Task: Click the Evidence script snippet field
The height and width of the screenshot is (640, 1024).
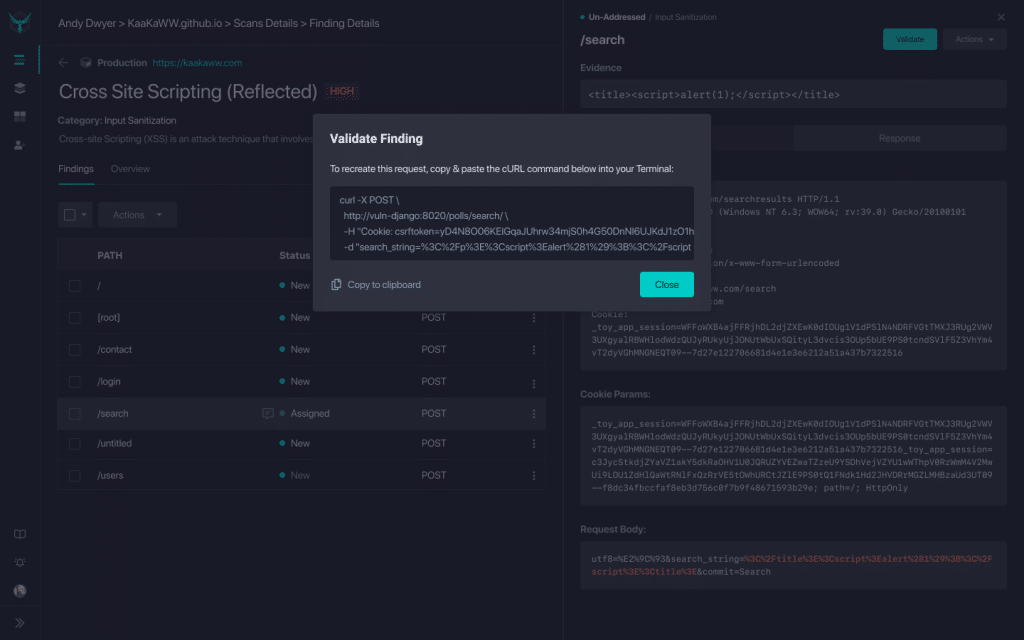Action: point(793,95)
